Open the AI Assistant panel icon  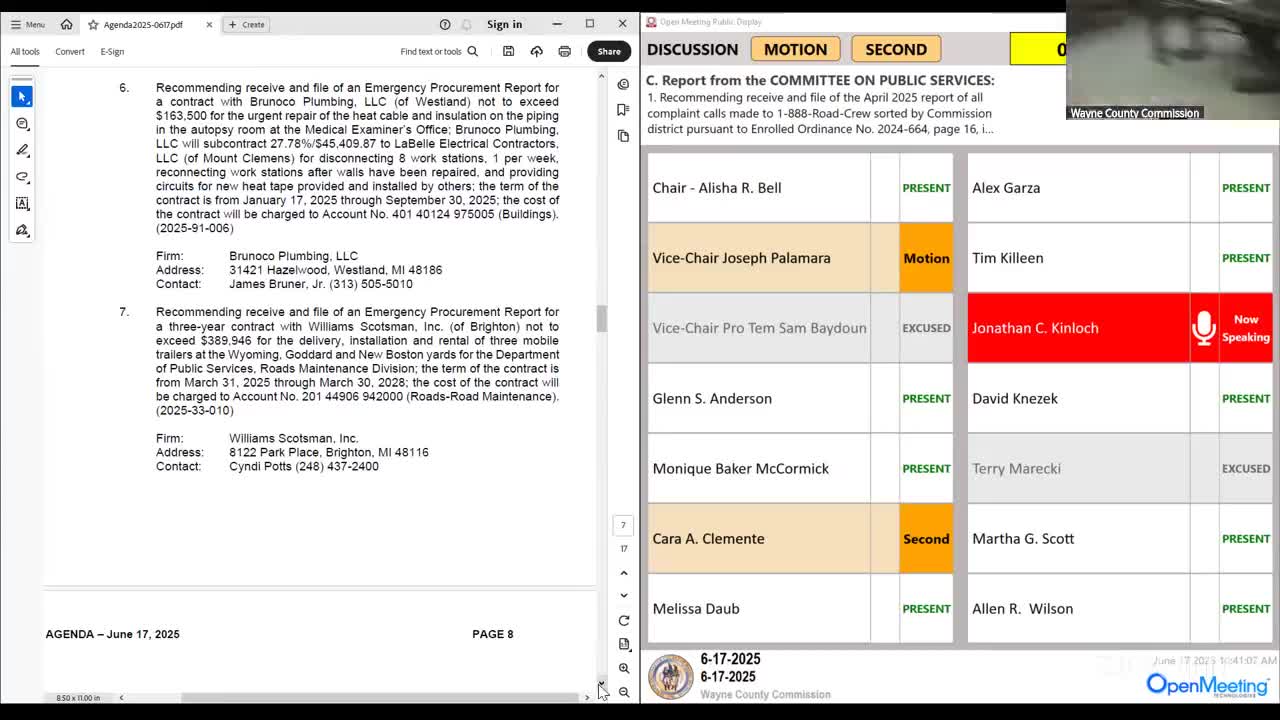click(623, 84)
